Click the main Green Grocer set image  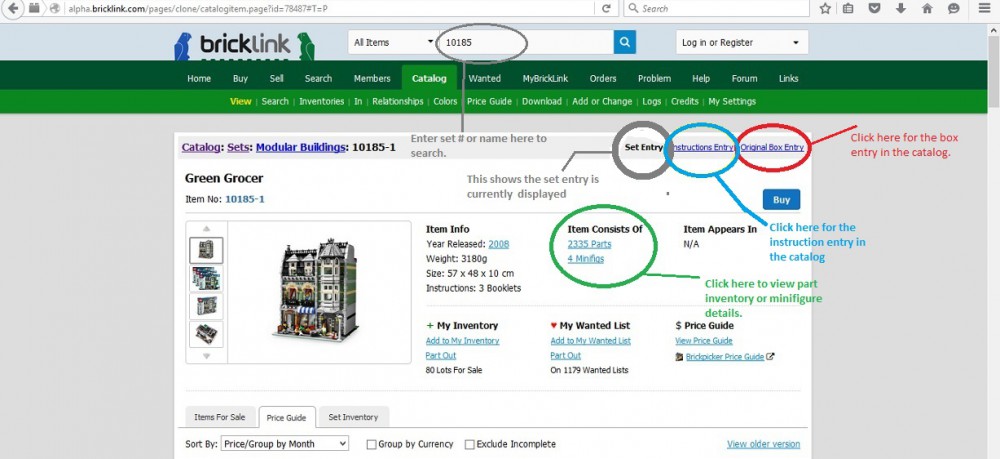tap(316, 289)
